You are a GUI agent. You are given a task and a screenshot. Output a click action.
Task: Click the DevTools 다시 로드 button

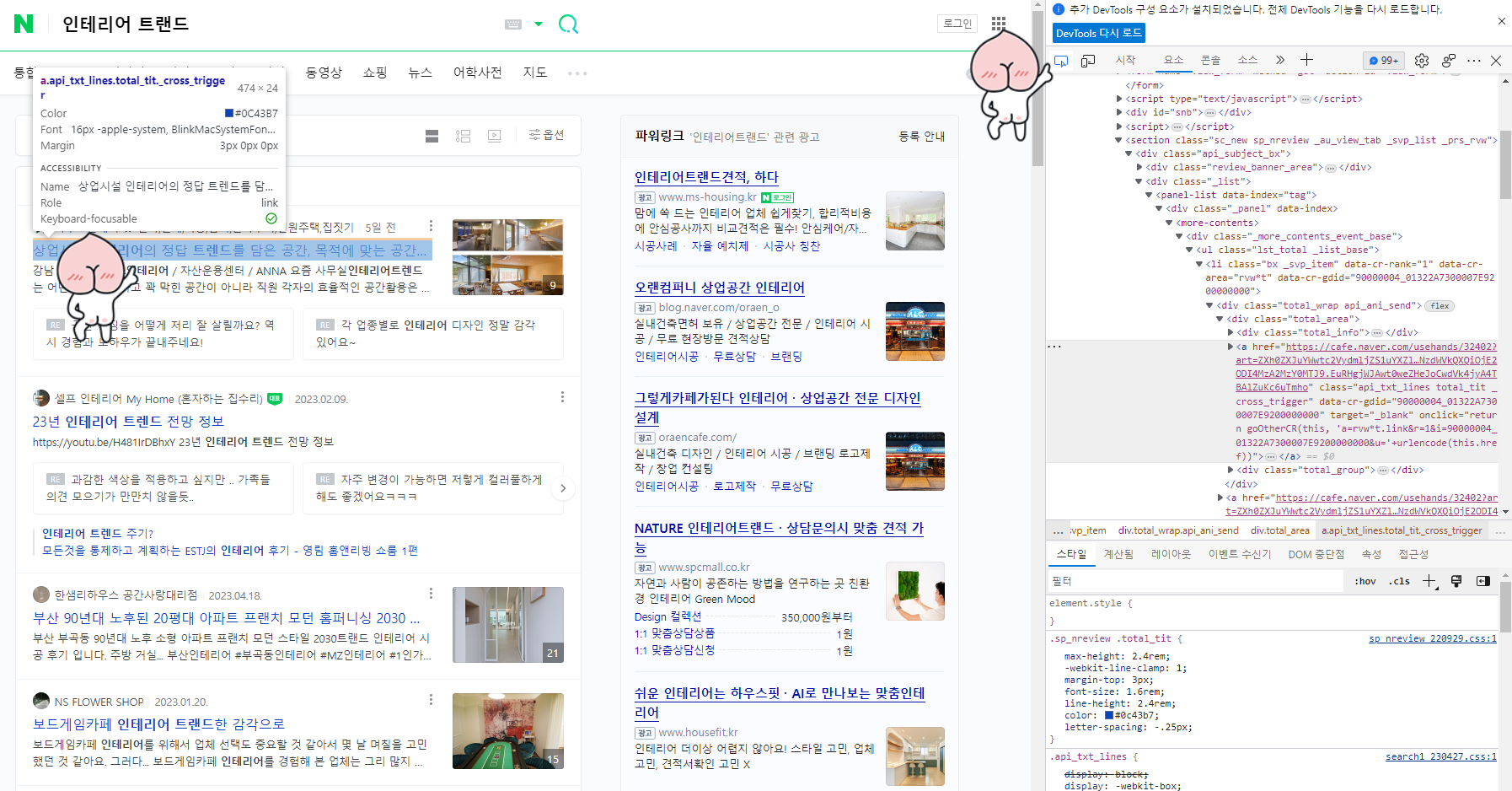pyautogui.click(x=1099, y=33)
